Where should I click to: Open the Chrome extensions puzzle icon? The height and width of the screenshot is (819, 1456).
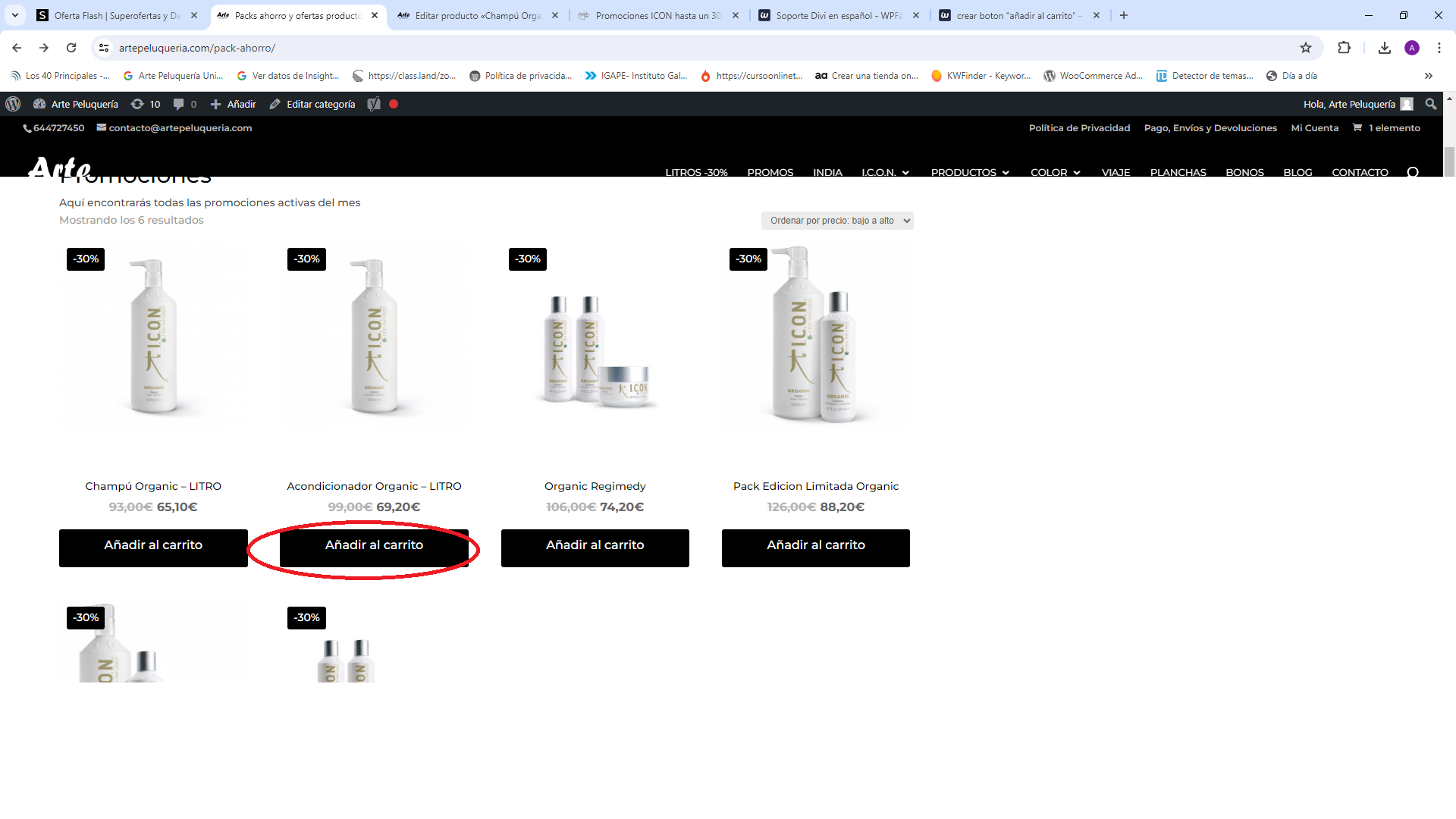1344,48
